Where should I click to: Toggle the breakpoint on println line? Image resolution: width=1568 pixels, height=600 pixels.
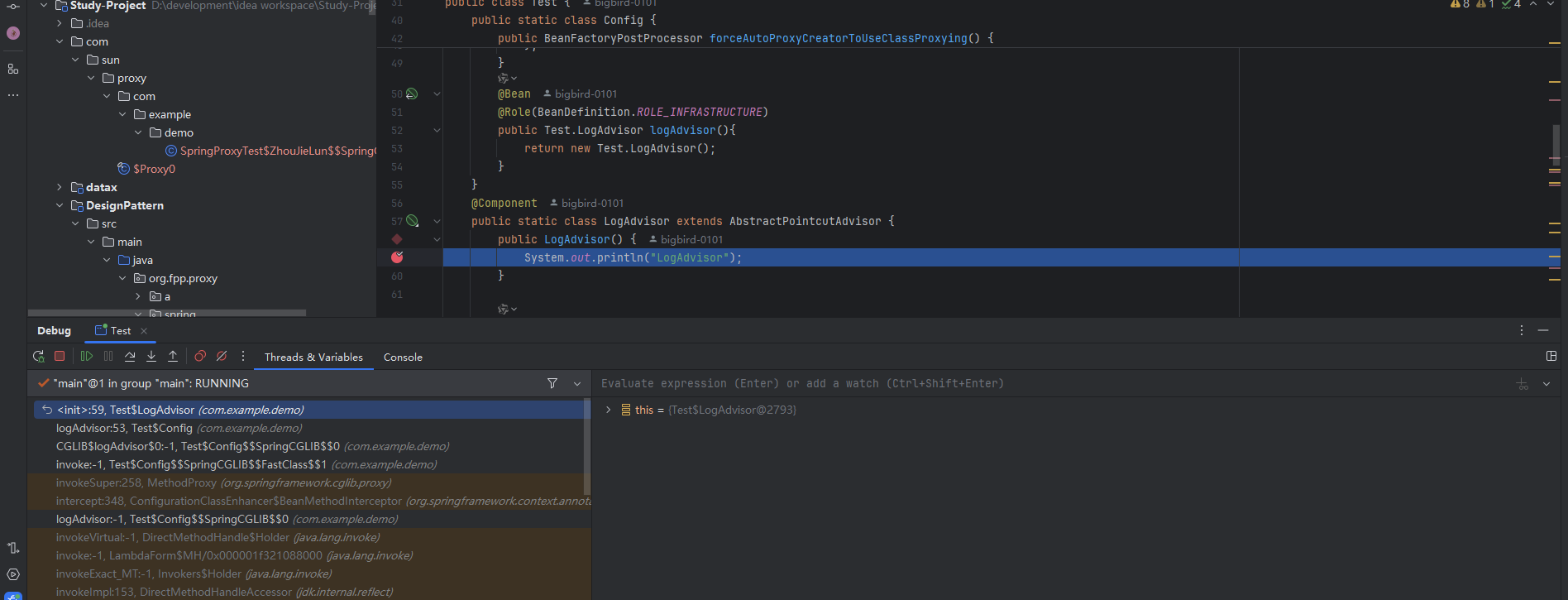[x=397, y=257]
